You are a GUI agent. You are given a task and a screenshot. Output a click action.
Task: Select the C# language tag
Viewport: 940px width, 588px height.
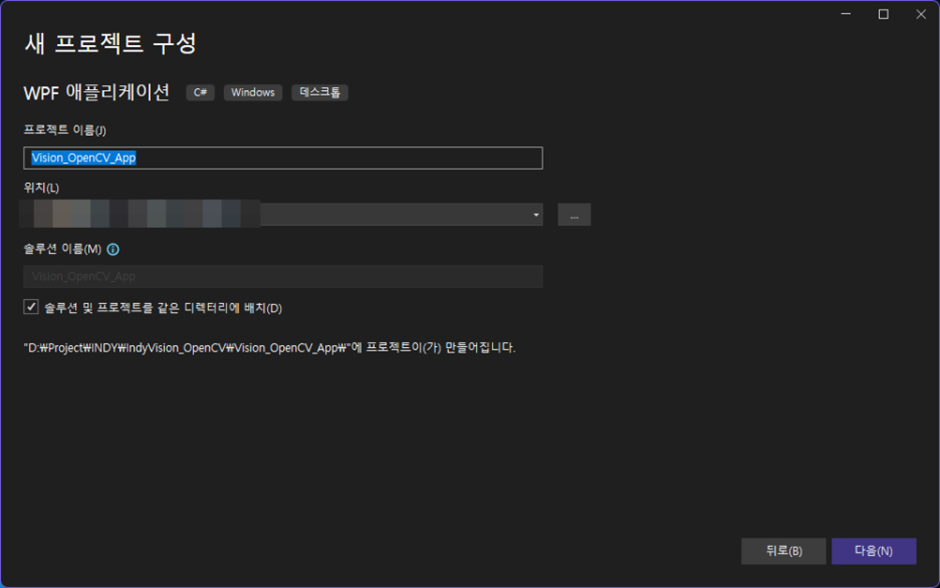click(199, 92)
